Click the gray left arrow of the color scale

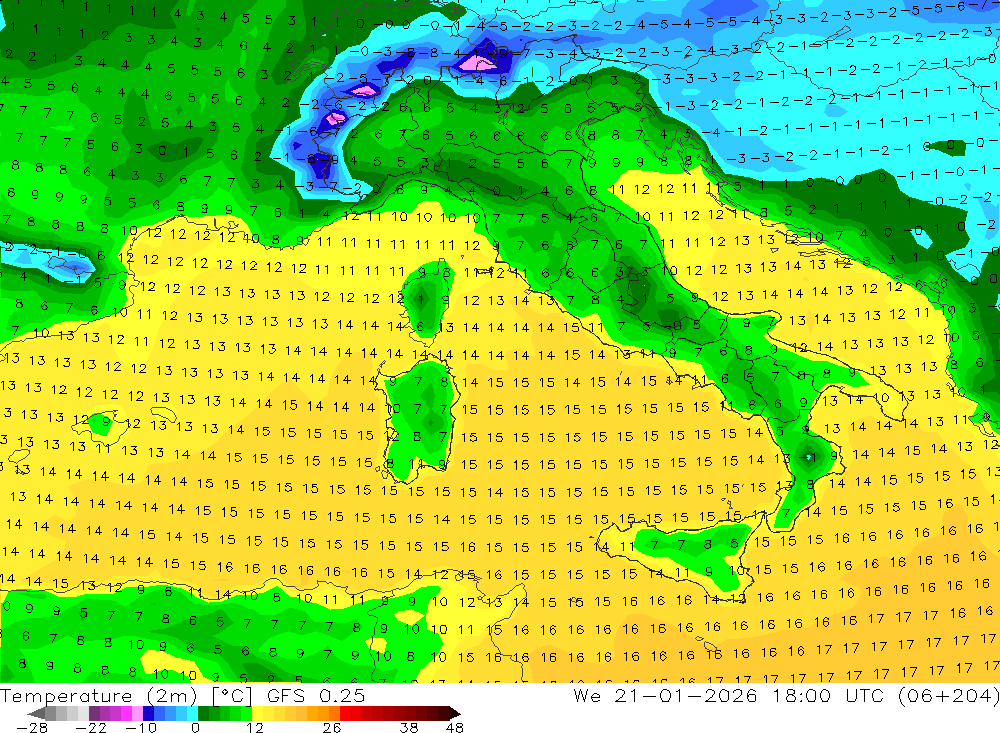pyautogui.click(x=36, y=713)
